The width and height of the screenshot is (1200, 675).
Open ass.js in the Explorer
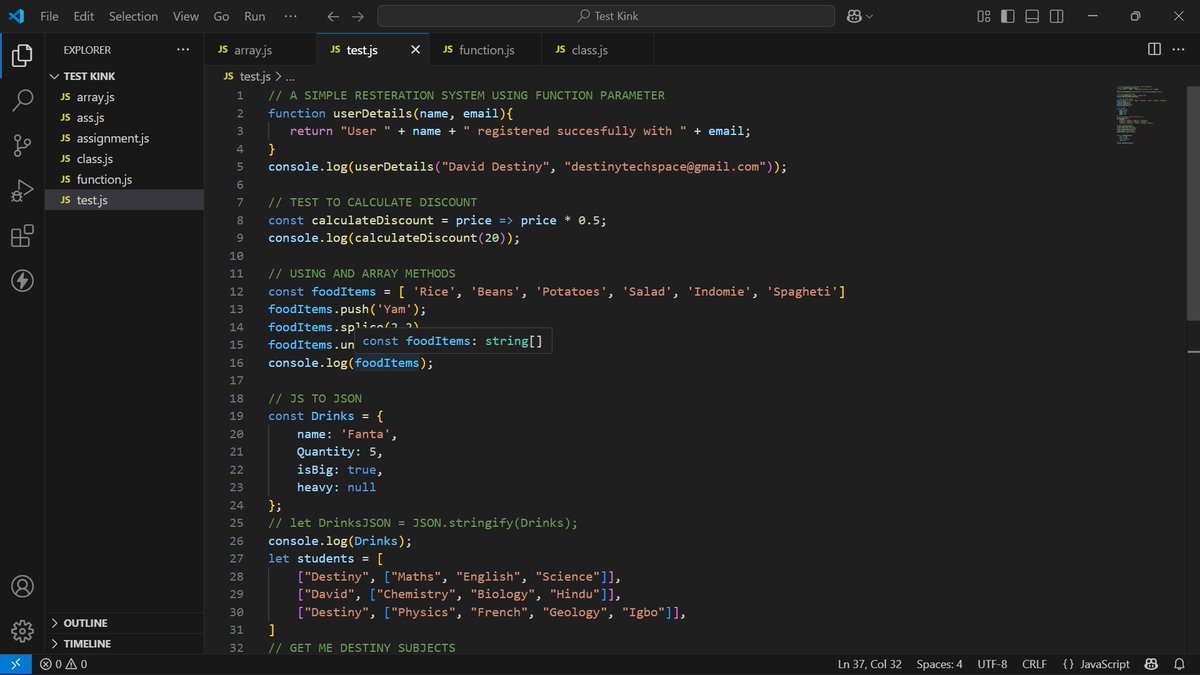(x=123, y=118)
